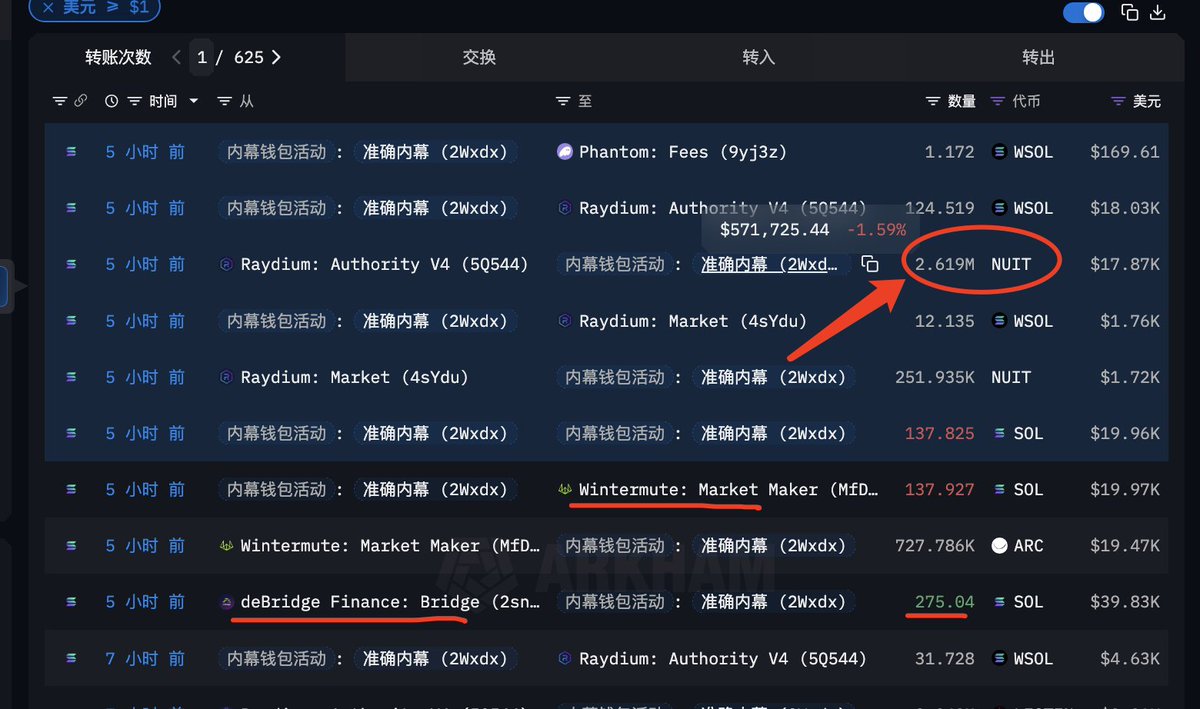The image size is (1200, 709).
Task: Click the Solana chain icon starting the $169.61 row
Action: [71, 152]
